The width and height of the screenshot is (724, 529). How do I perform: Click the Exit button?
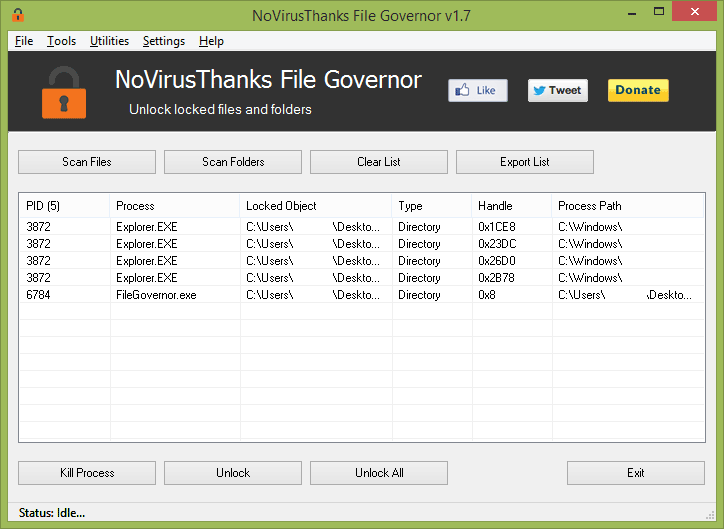pos(636,473)
